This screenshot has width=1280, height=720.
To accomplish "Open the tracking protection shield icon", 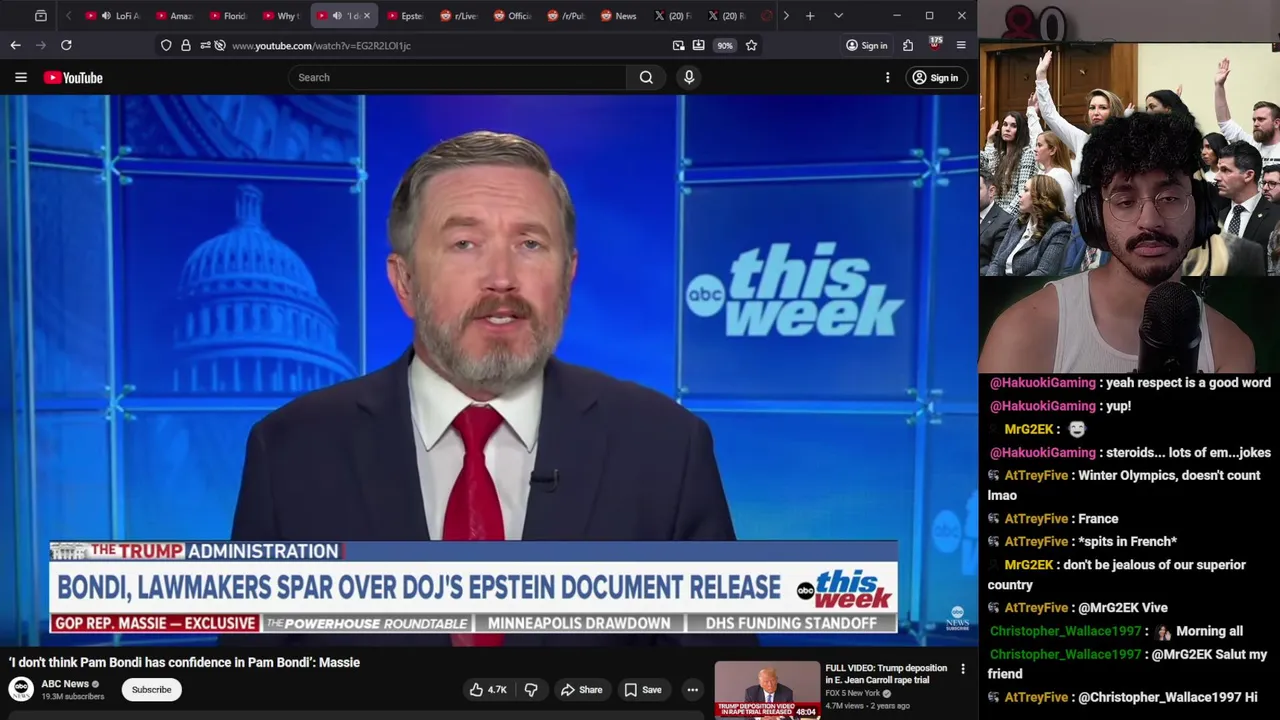I will [x=166, y=45].
